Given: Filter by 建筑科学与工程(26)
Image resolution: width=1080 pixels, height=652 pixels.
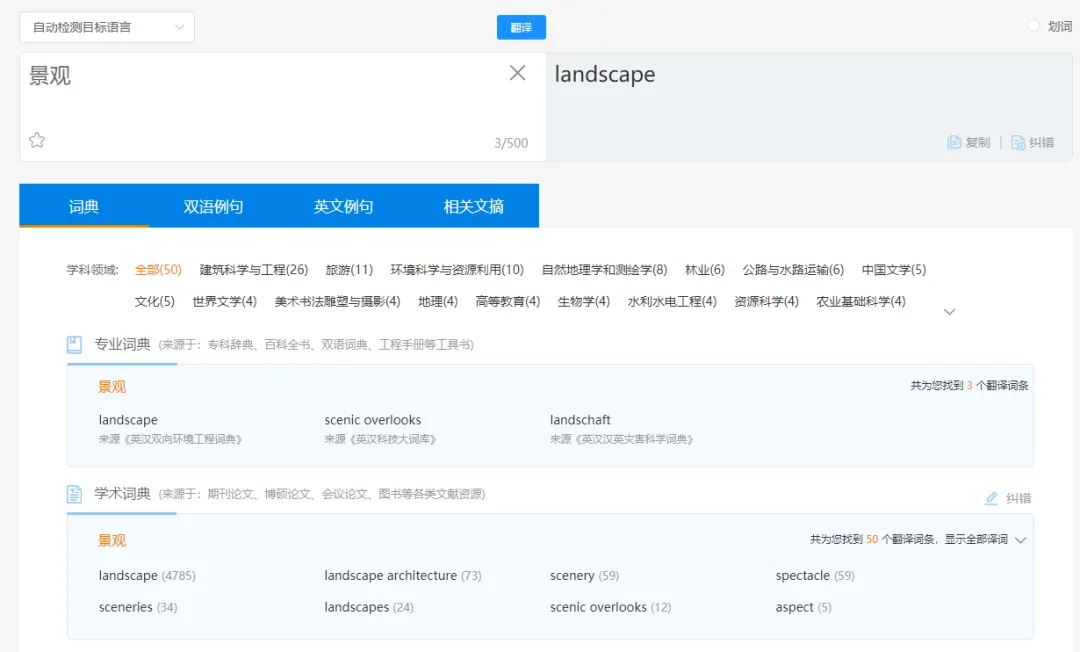Looking at the screenshot, I should point(253,270).
